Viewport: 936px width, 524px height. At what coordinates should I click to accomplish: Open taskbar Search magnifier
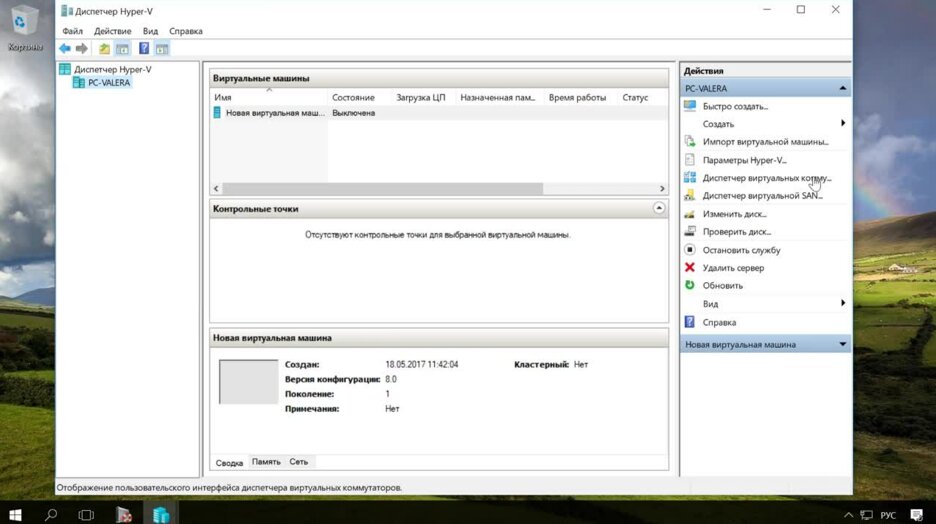point(51,514)
